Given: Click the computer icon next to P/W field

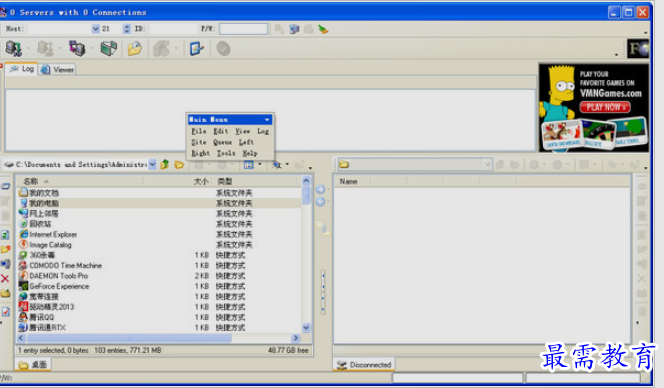Looking at the screenshot, I should [x=294, y=29].
